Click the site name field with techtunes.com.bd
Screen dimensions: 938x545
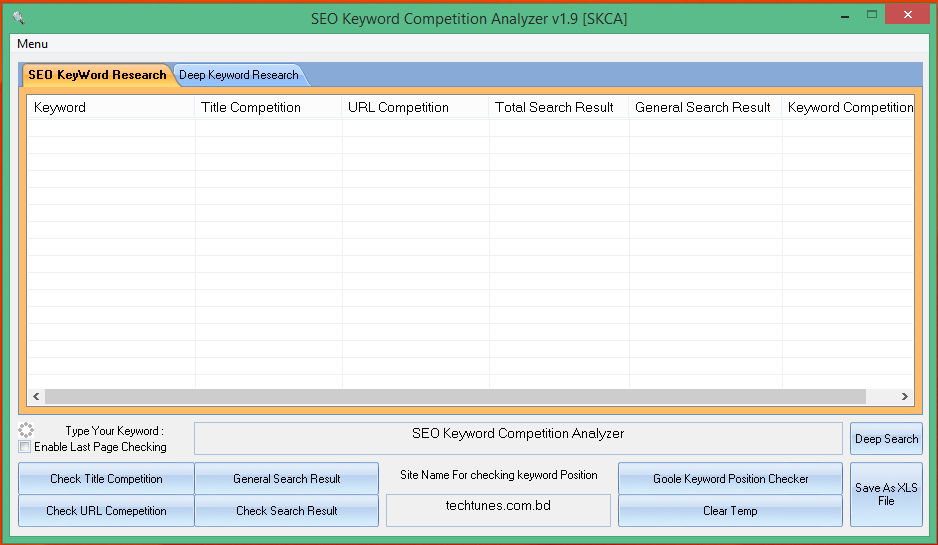(498, 510)
